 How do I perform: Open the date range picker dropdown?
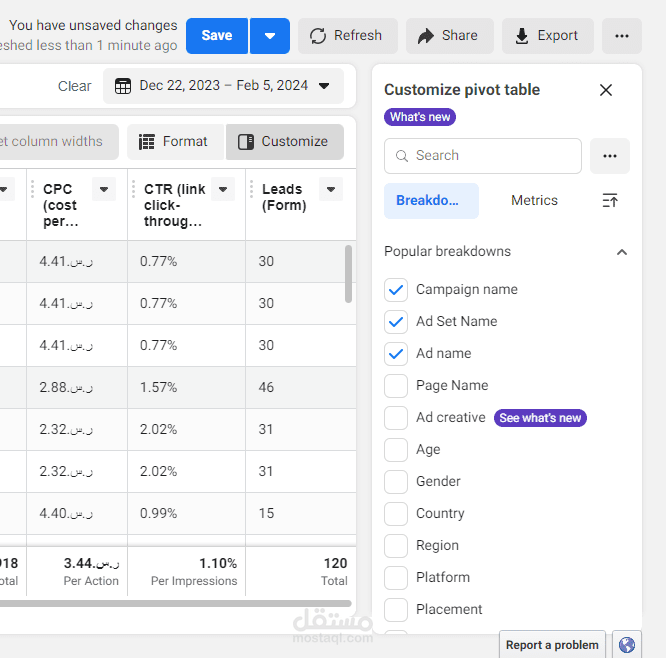223,86
